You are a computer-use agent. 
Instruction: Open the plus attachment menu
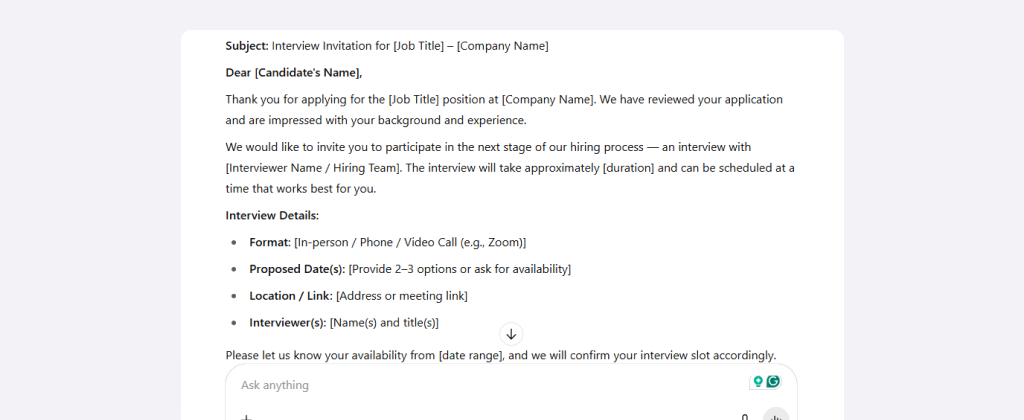click(x=246, y=417)
